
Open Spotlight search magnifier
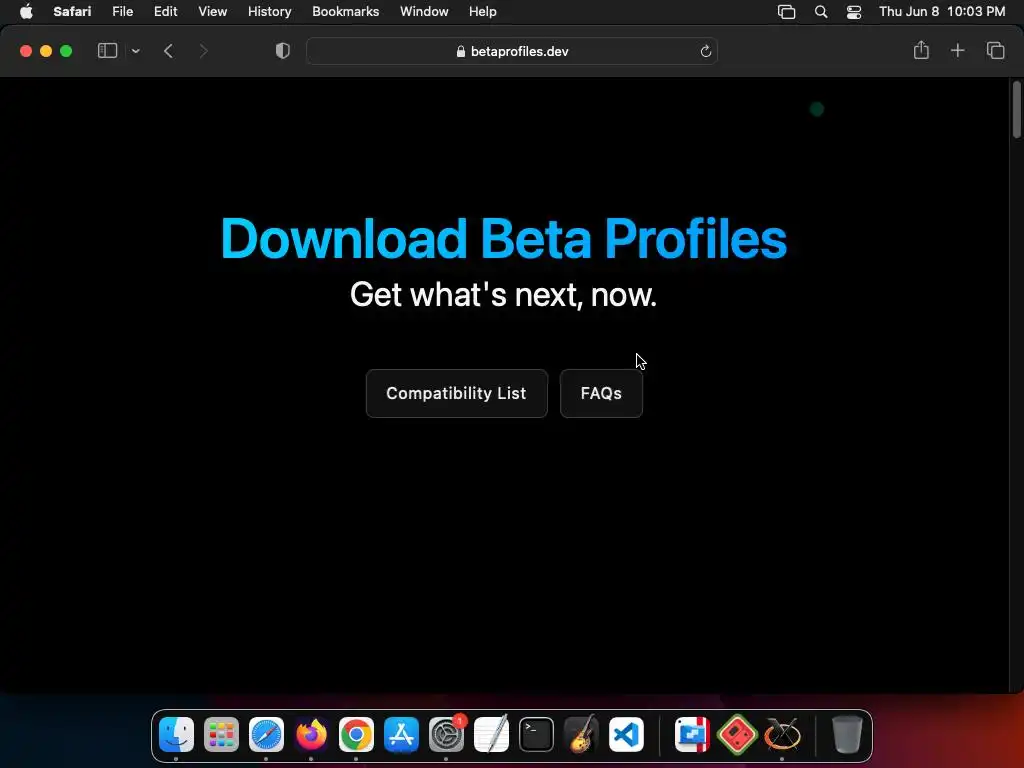point(821,12)
